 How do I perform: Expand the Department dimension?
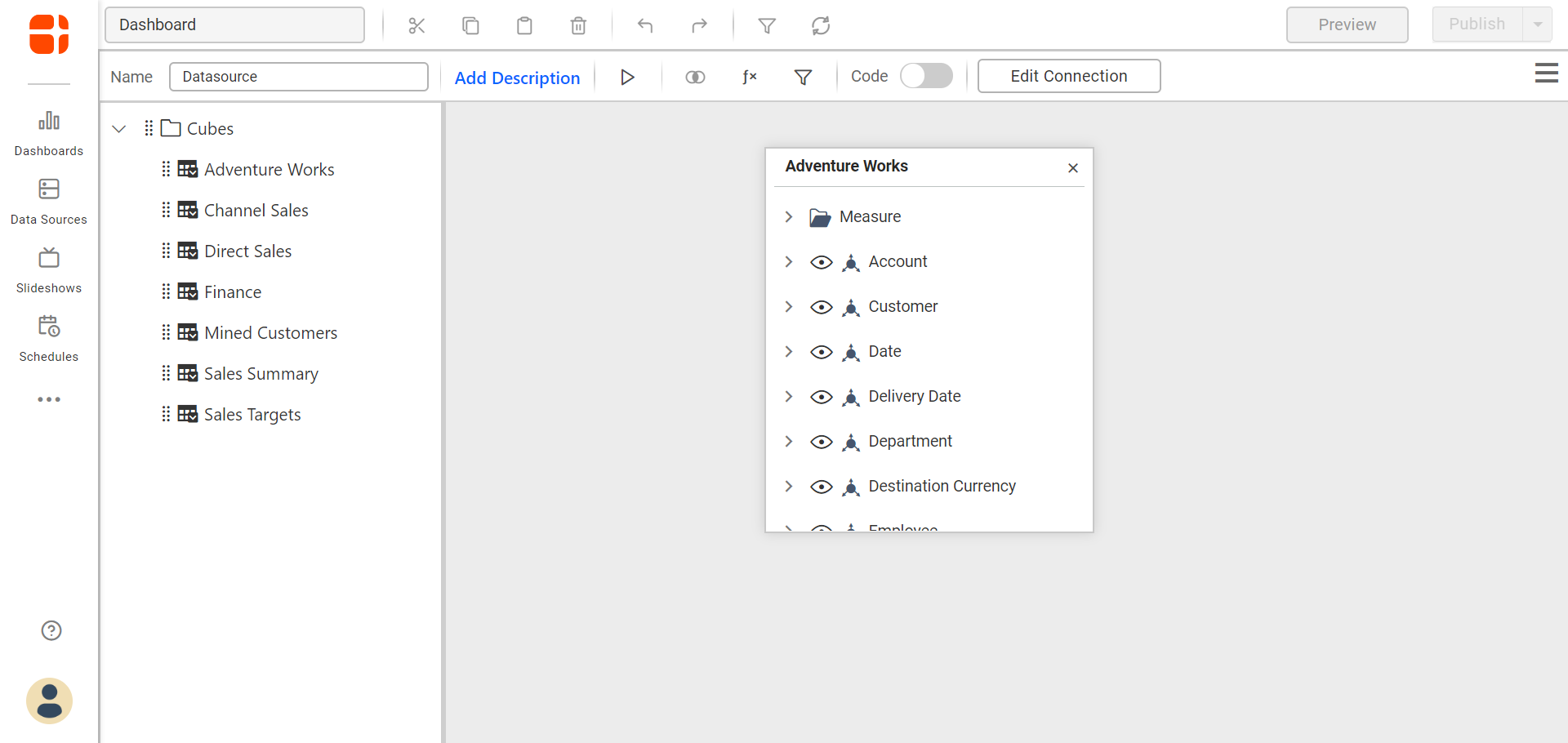tap(789, 441)
